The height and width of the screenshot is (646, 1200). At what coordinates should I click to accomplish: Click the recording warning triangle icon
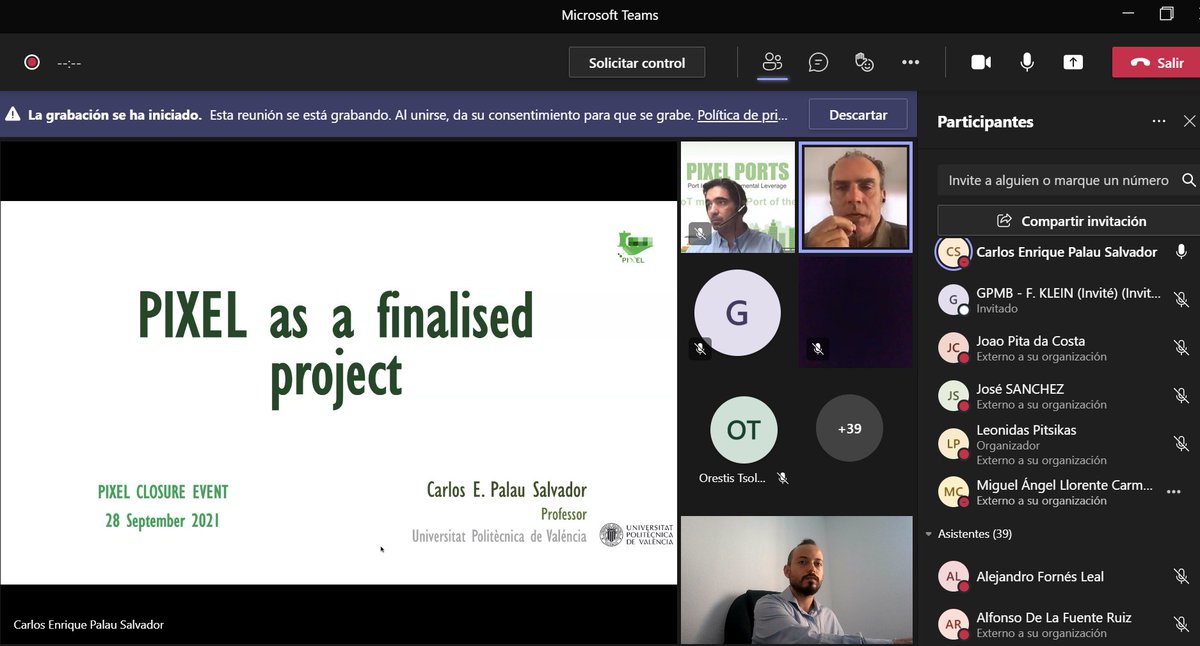coord(13,115)
